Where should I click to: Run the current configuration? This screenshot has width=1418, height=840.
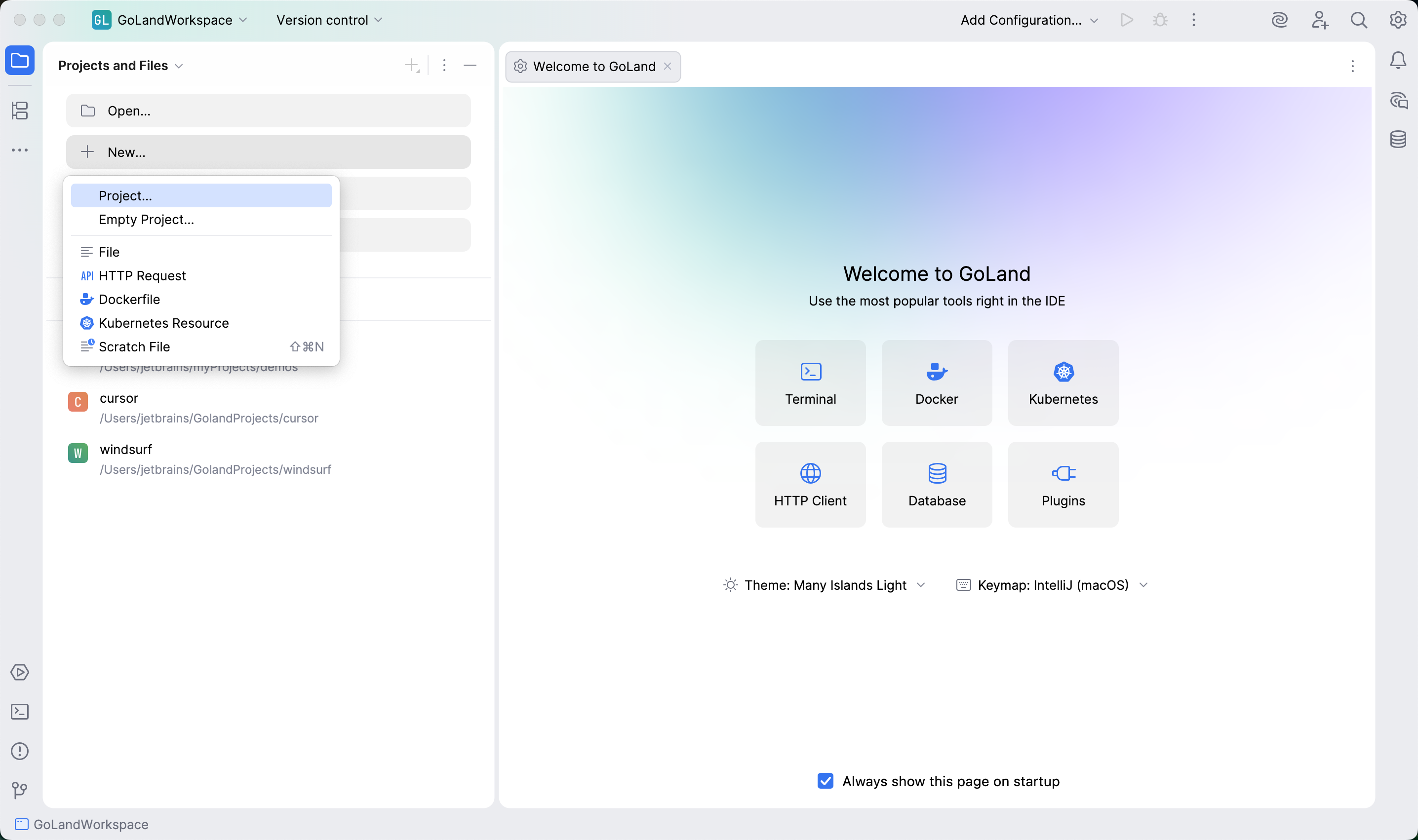[x=1127, y=20]
